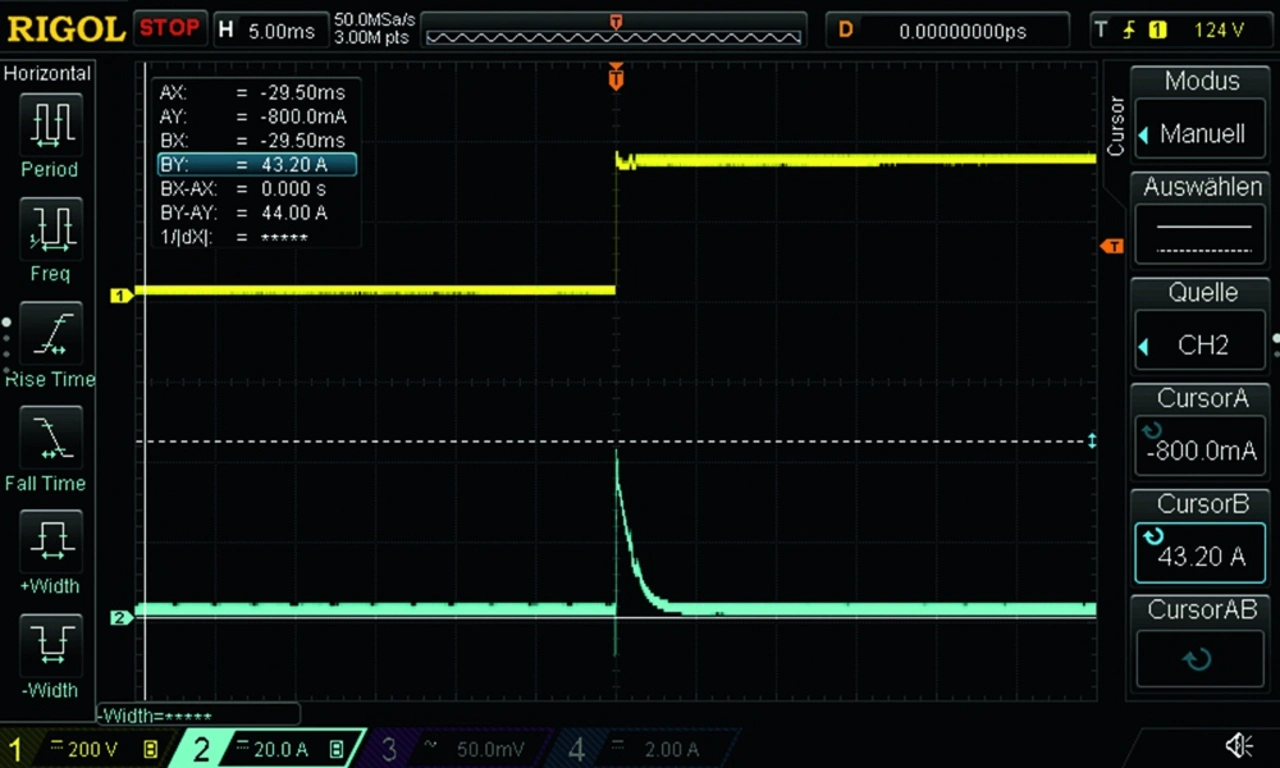Select the -Width measurement icon

50,645
